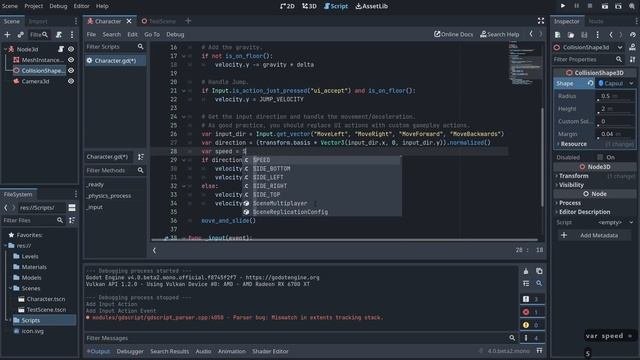Open the script editor Go To menu

[x=152, y=35]
